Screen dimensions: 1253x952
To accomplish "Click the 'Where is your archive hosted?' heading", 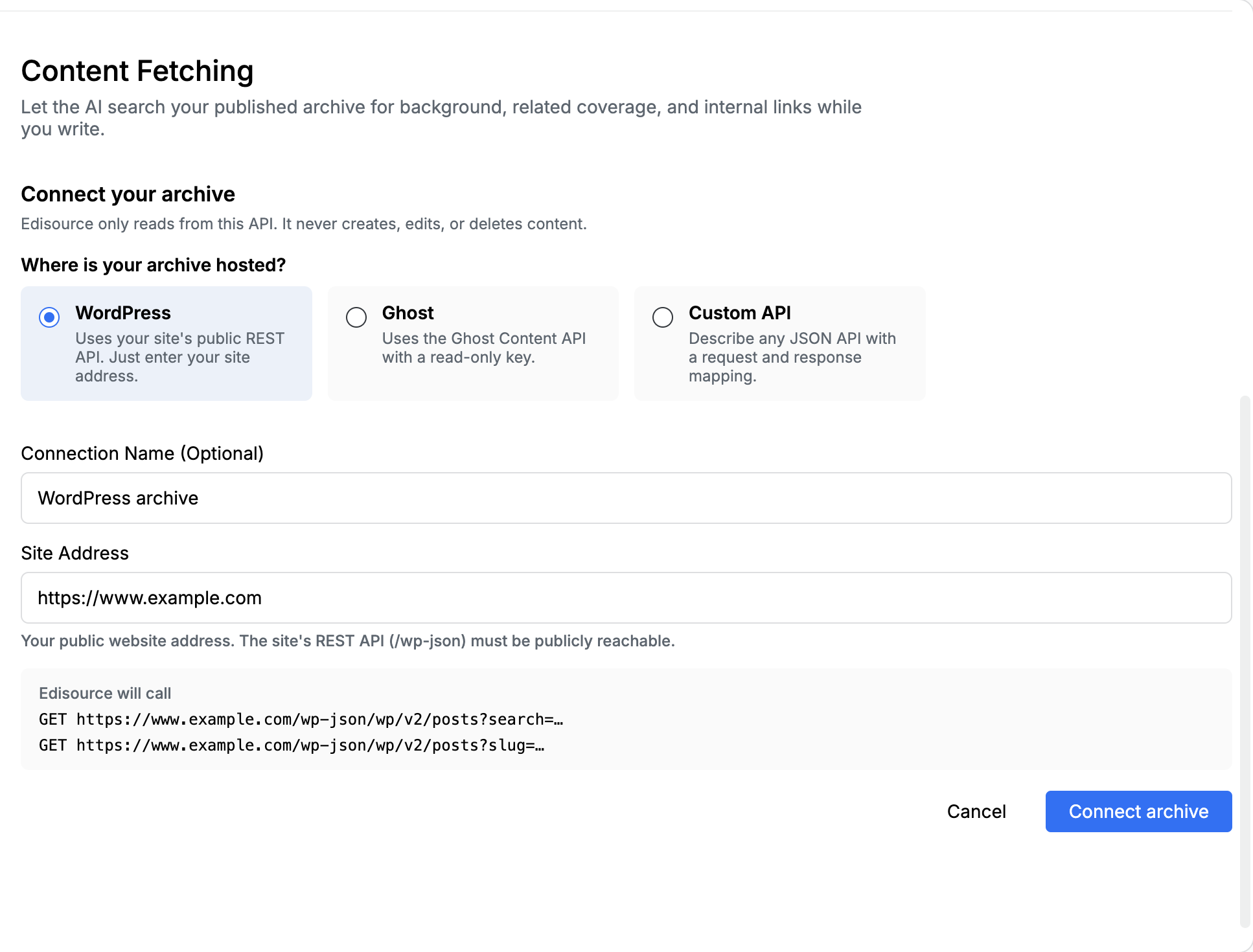I will 153,265.
